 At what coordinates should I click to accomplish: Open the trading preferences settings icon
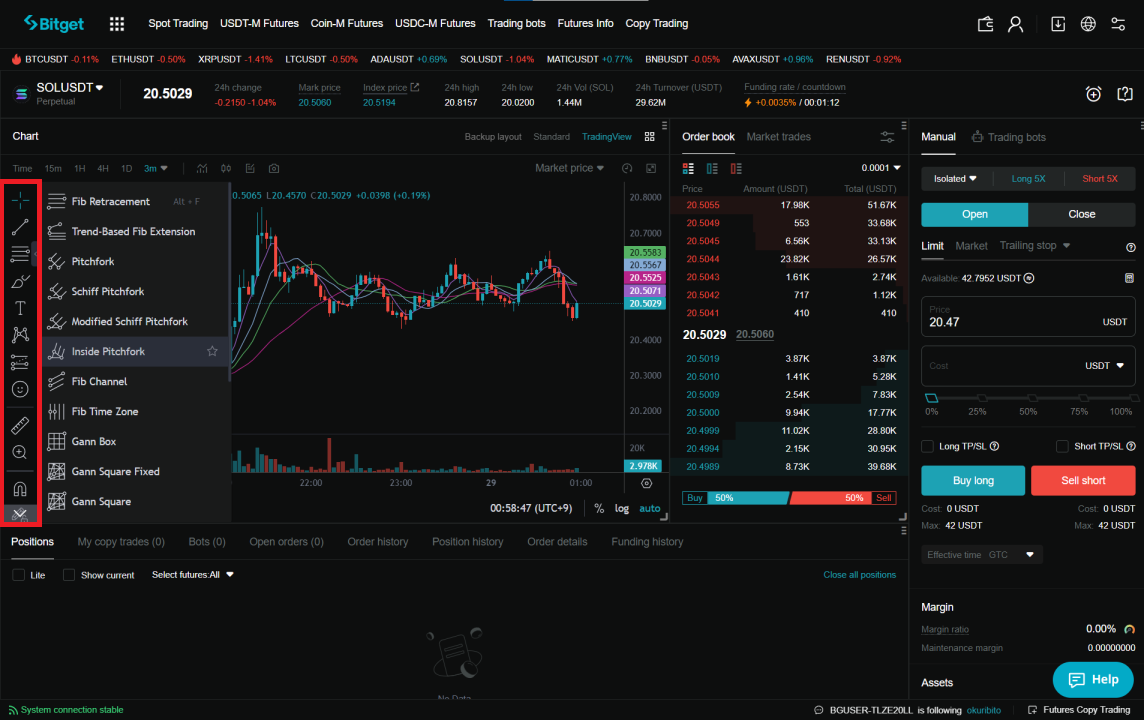coord(1118,24)
